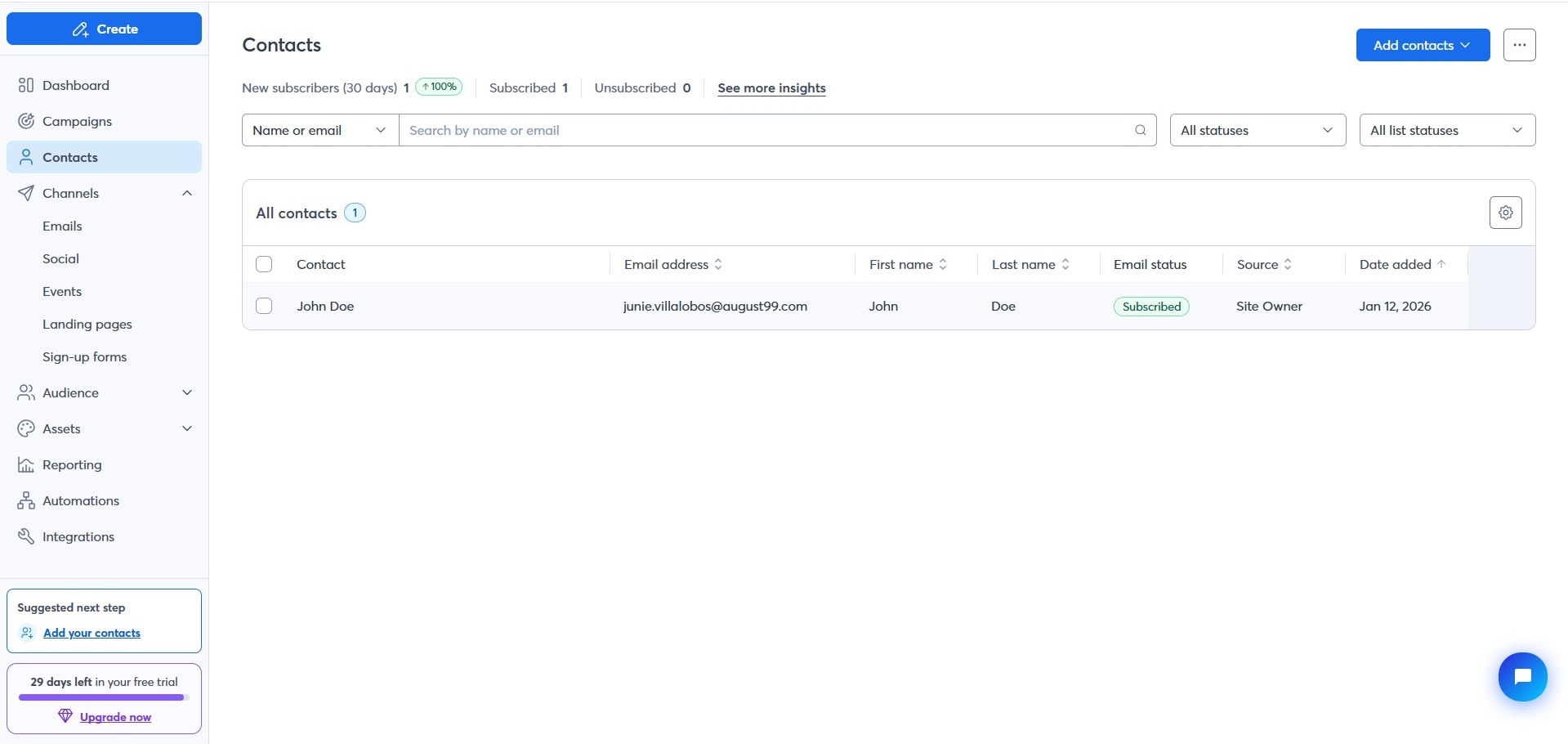Open the three-dot more options menu
Screen dimensions: 1568x744
pyautogui.click(x=1519, y=45)
